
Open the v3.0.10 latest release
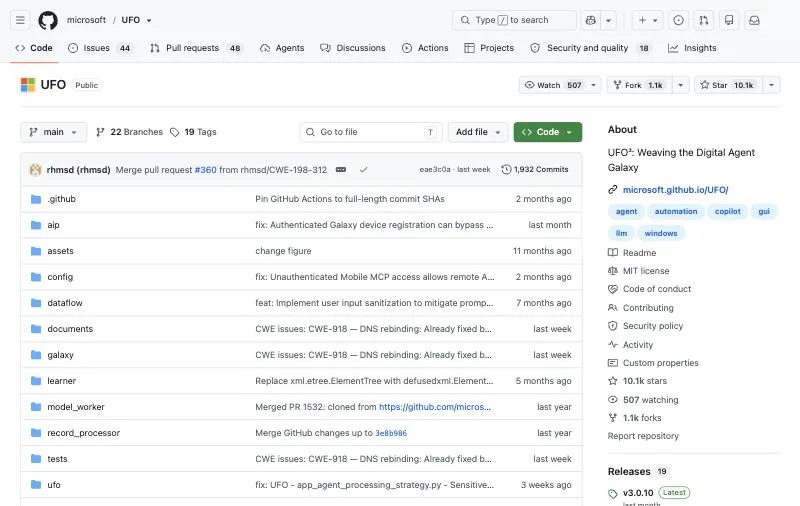(x=638, y=493)
